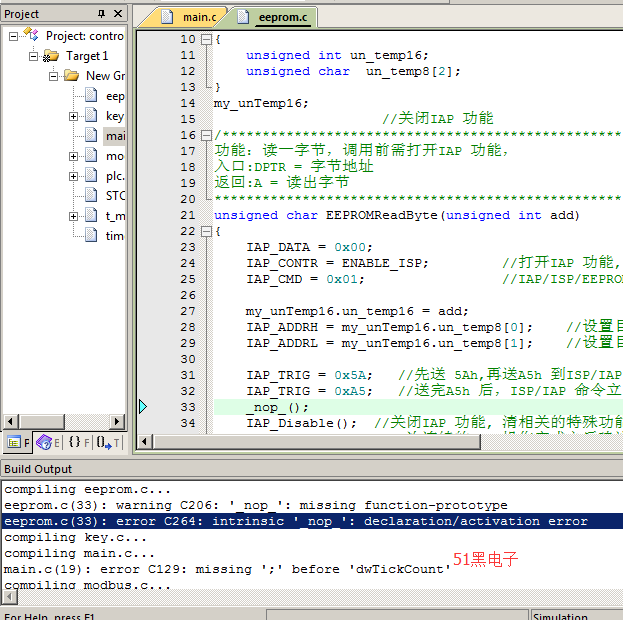Open the Templates tab at panel bottom
Screen dimensions: 623x620
108,442
